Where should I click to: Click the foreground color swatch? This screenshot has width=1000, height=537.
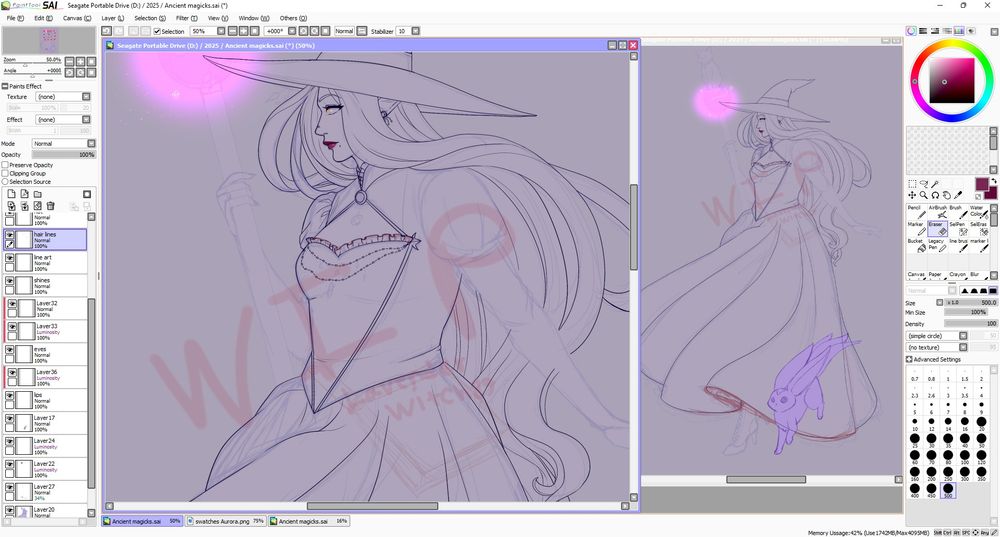click(982, 185)
